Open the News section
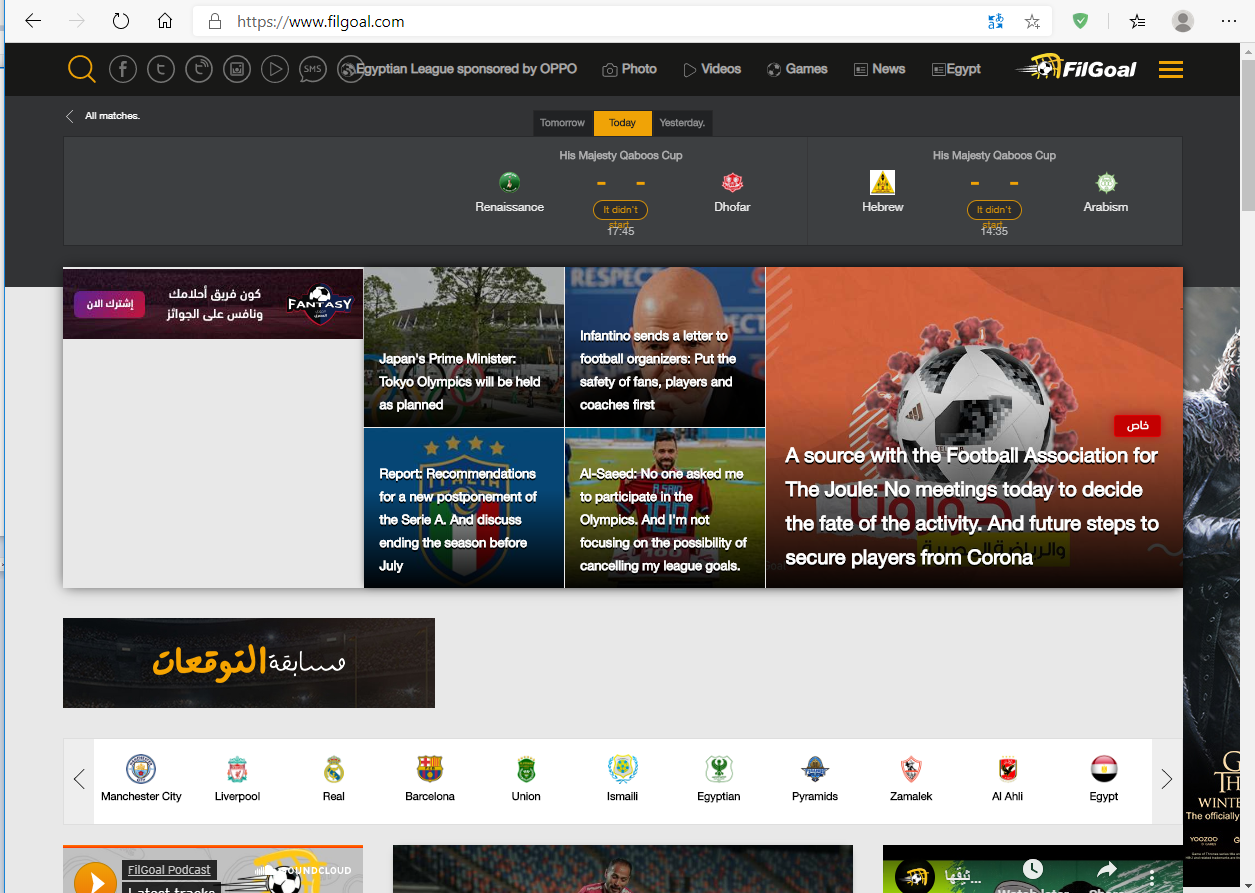This screenshot has height=893, width=1255. point(879,69)
